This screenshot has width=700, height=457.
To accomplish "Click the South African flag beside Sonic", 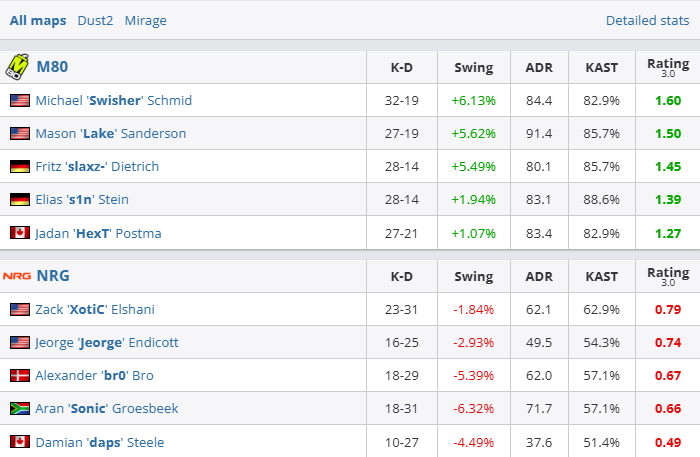I will click(20, 408).
